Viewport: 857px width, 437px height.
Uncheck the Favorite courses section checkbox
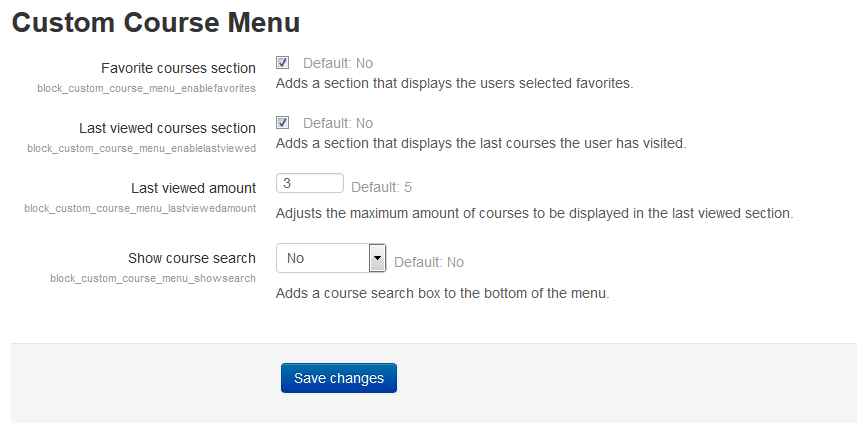tap(282, 62)
